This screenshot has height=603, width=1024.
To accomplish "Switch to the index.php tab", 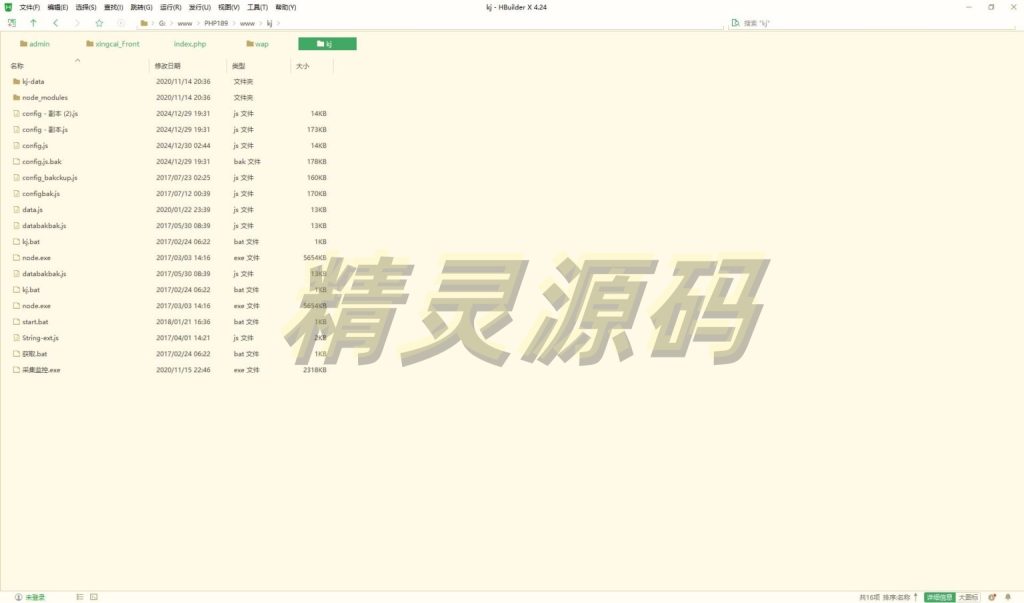I will [x=189, y=44].
